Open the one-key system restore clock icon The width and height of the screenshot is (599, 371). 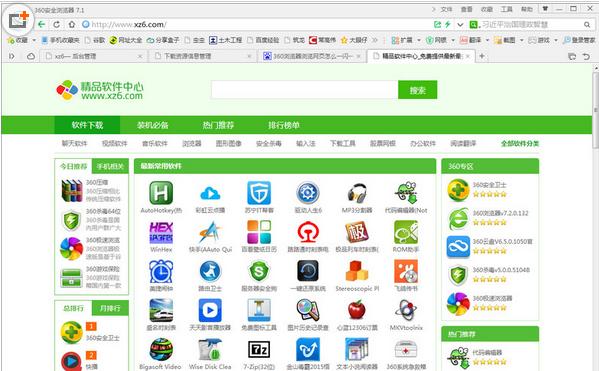point(308,271)
